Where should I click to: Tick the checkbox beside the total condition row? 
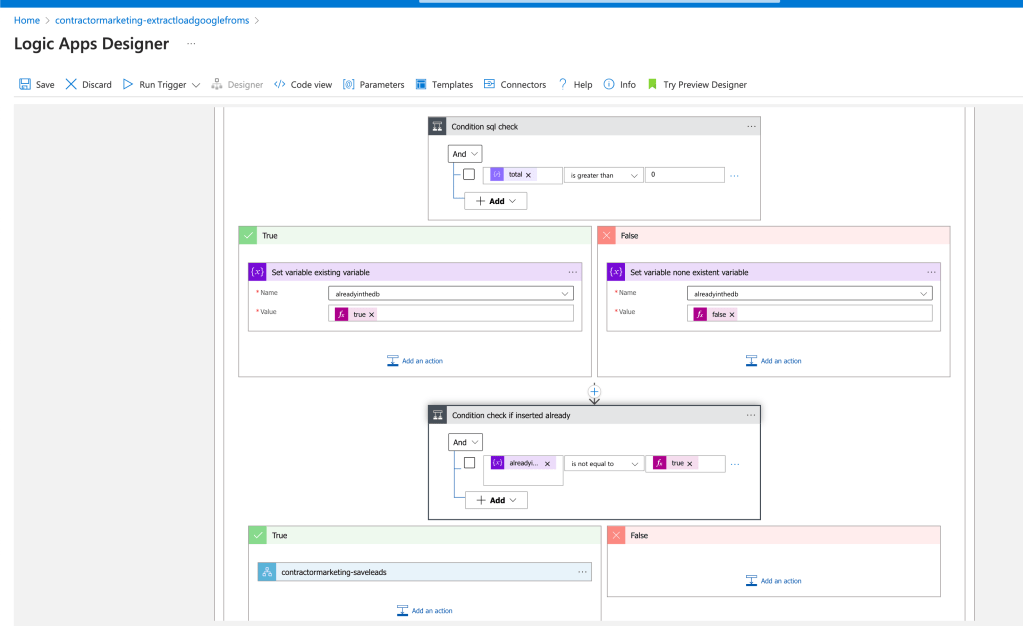(x=469, y=174)
